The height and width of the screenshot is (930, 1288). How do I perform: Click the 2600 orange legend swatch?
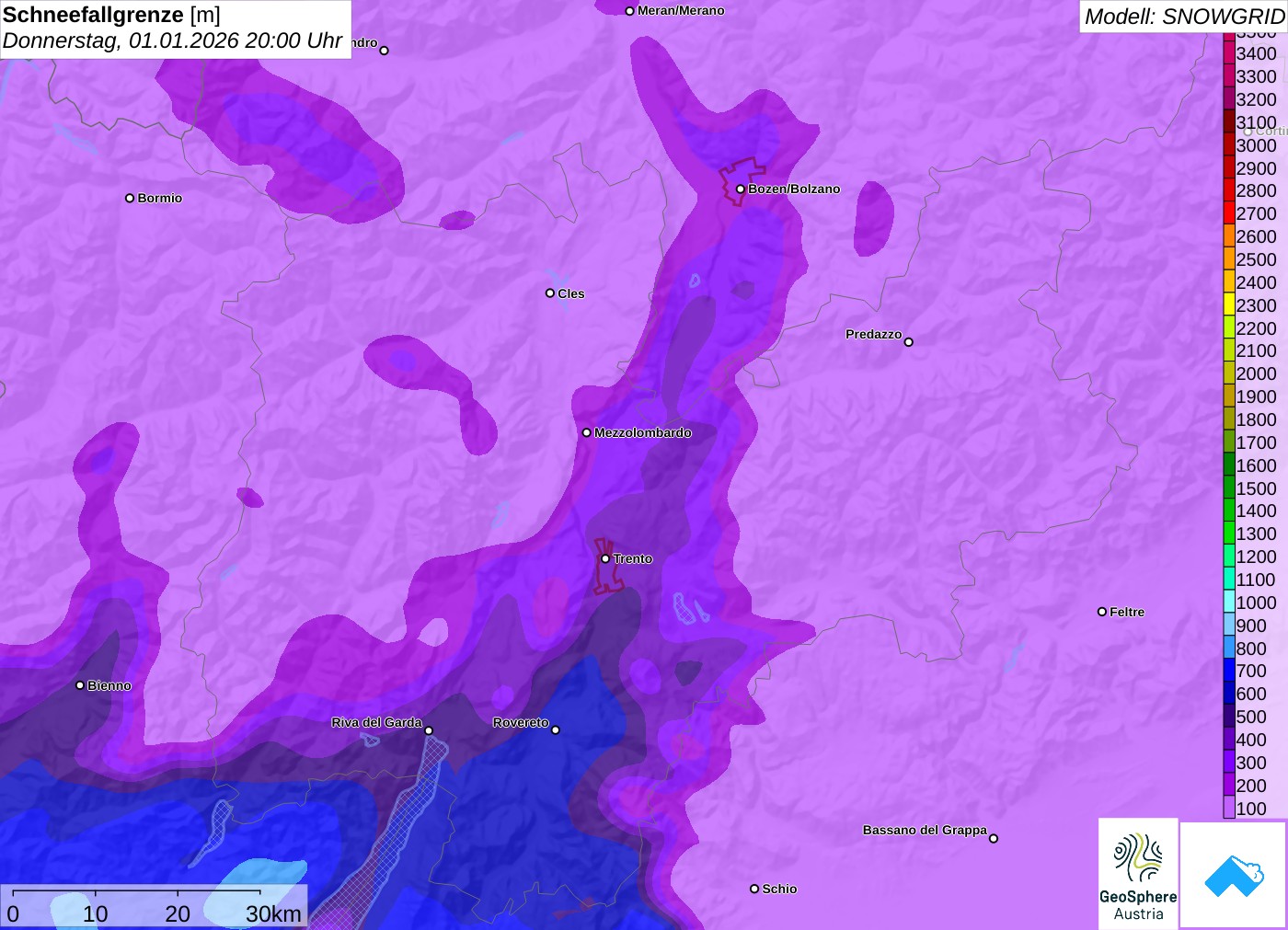(1229, 236)
